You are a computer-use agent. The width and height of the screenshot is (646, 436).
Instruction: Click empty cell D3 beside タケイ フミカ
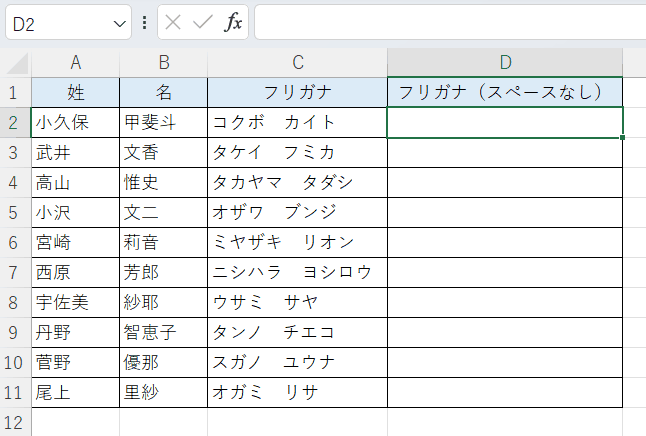pos(505,152)
